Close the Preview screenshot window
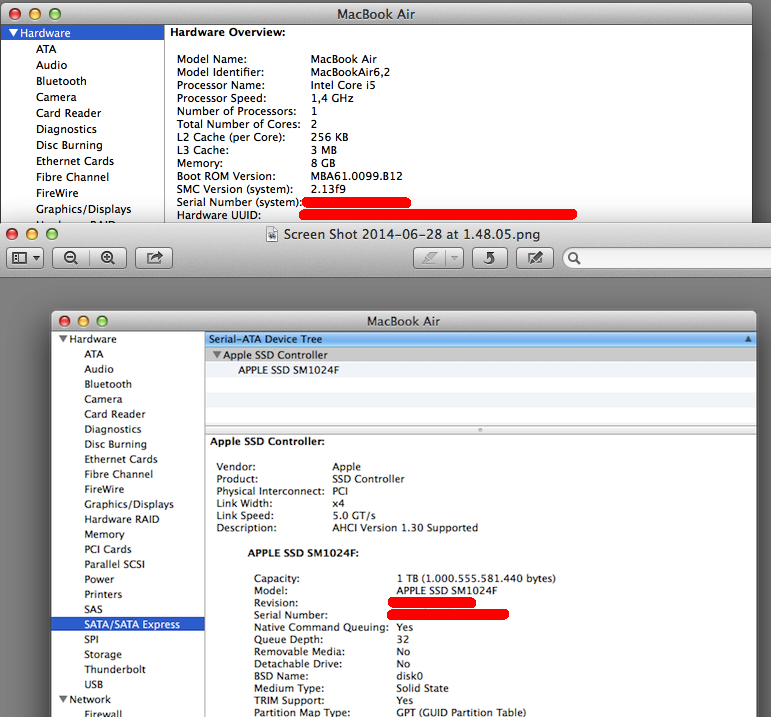771x717 pixels. [x=12, y=234]
